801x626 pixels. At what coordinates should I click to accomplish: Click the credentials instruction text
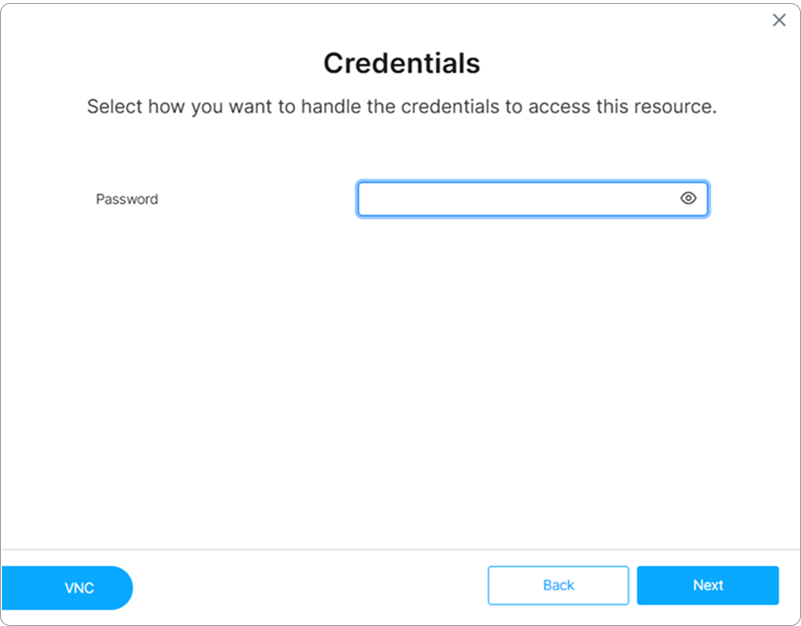(x=401, y=106)
